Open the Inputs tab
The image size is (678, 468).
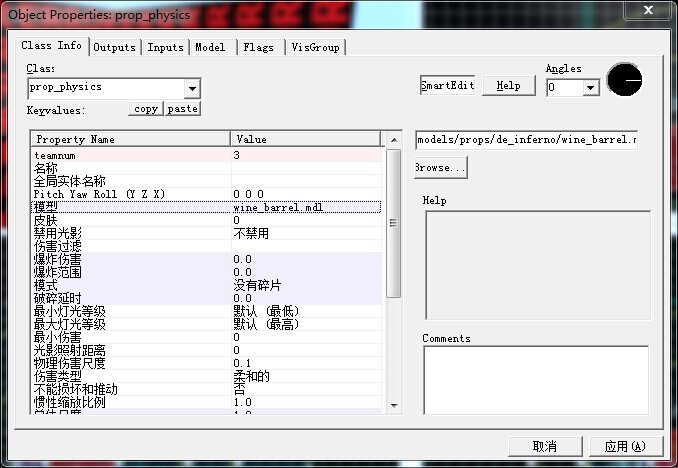click(x=165, y=48)
